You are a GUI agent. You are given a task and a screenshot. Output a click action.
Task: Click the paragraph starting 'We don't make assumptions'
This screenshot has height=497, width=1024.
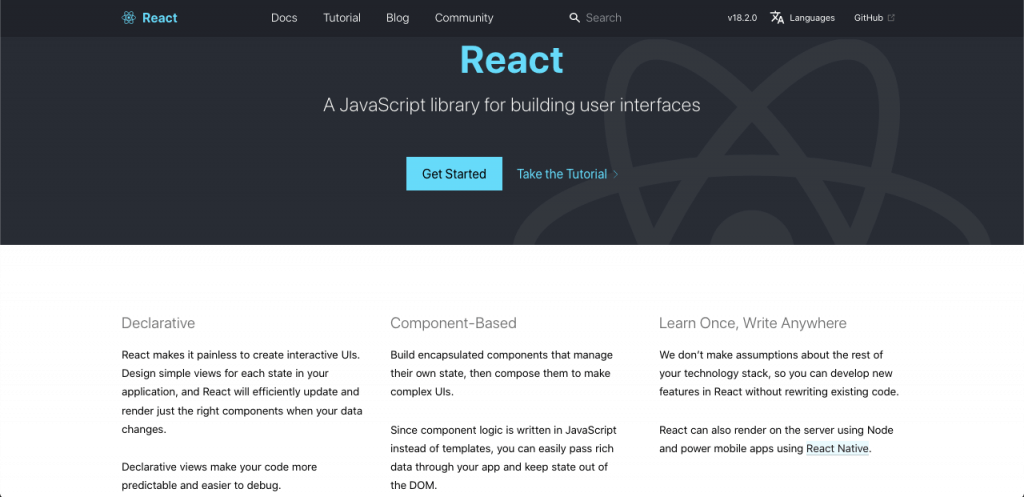[x=779, y=374]
